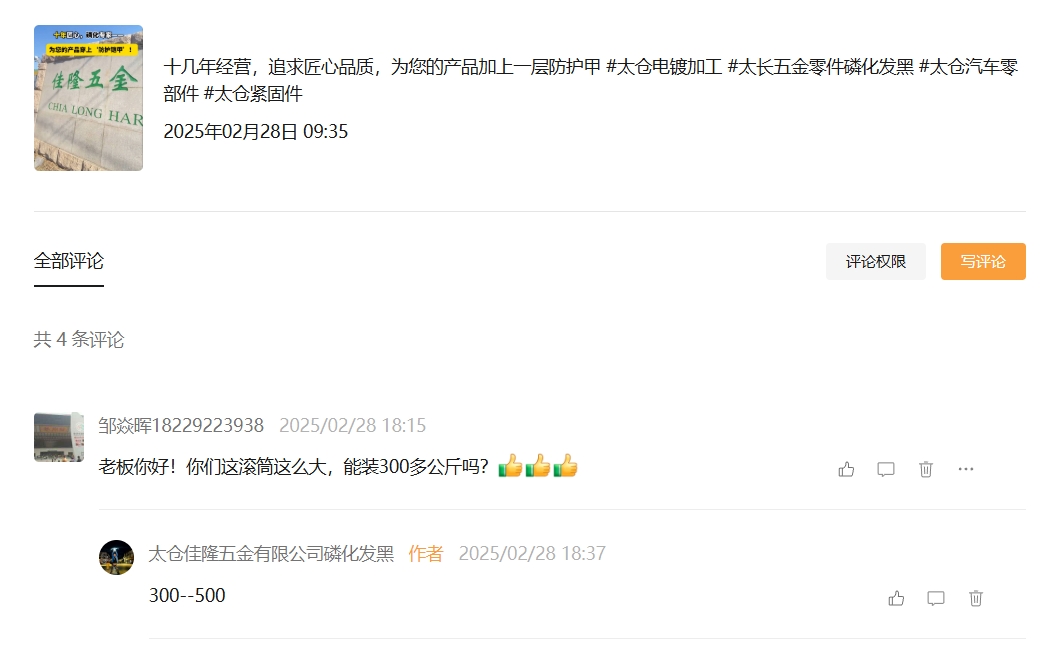Reply to 邹焱晖's comment via speech-bubble icon
This screenshot has height=649, width=1056.
point(886,469)
